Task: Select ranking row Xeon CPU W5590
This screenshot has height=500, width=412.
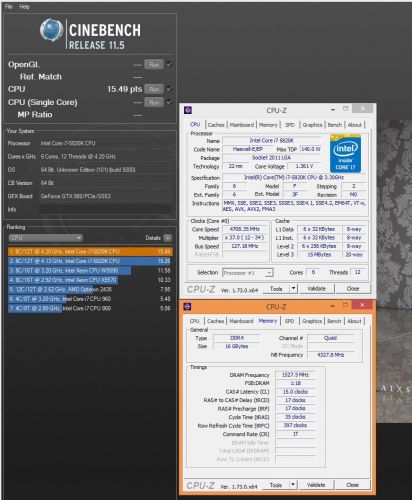Action: pos(90,270)
